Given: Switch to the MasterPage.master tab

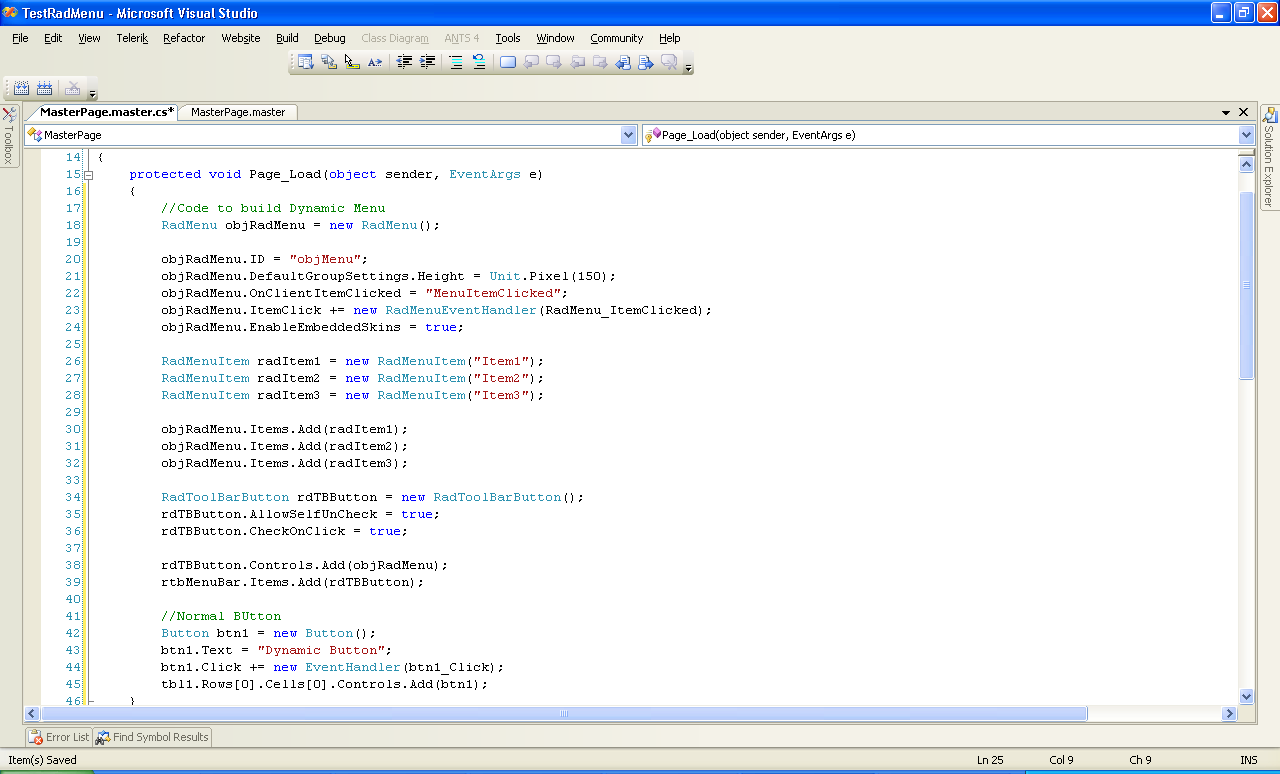Looking at the screenshot, I should pos(238,112).
